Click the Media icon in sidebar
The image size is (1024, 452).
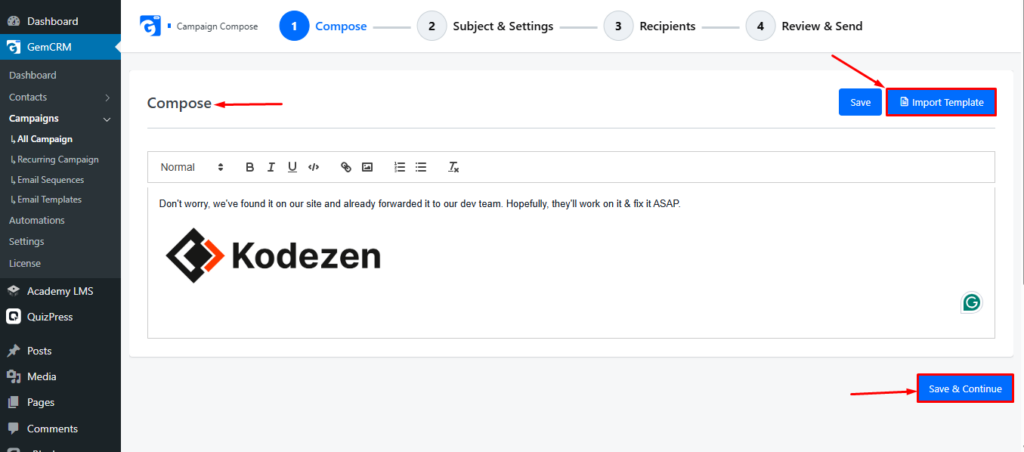click(13, 377)
